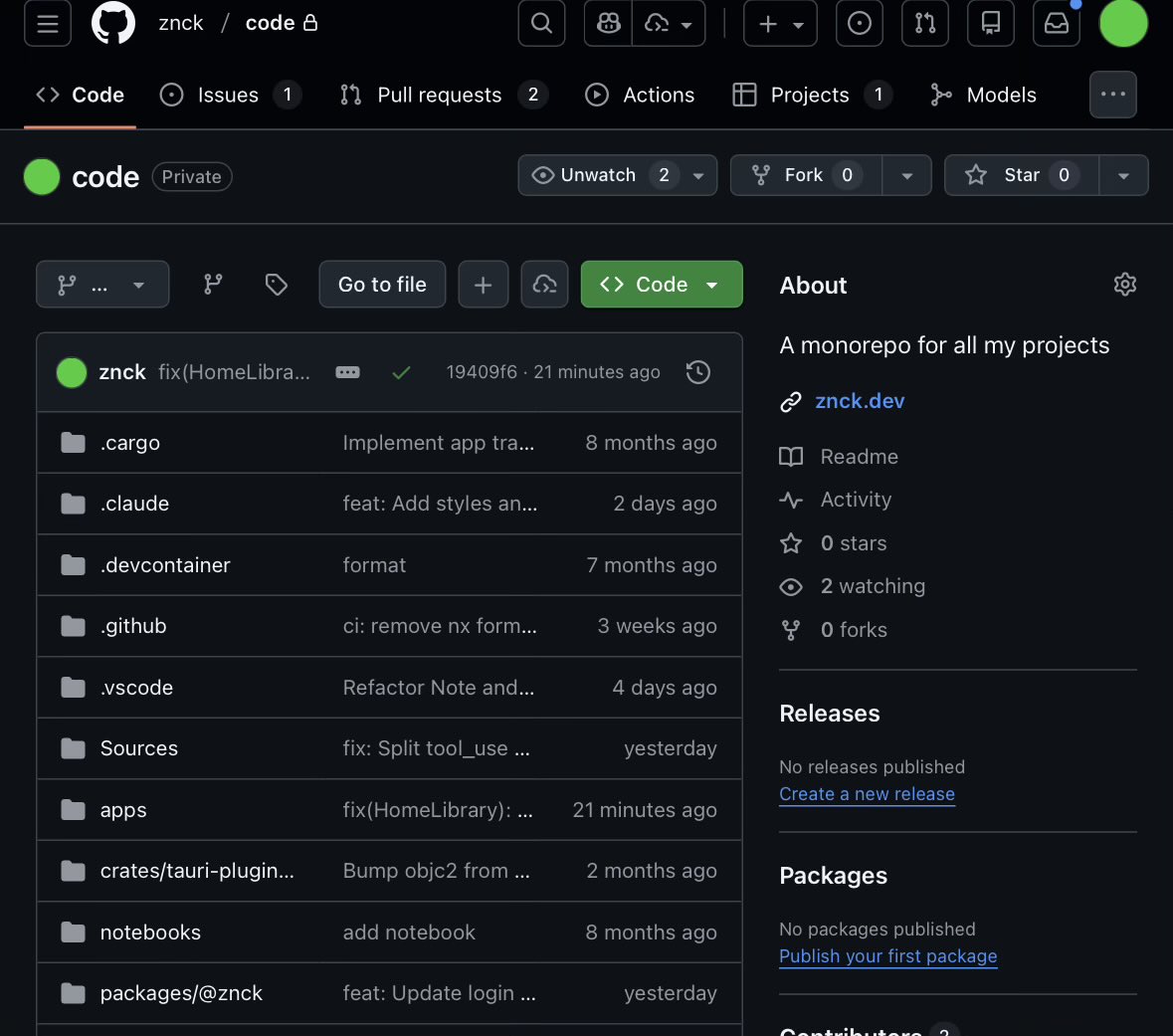Switch to the Actions tab
Viewport: 1173px width, 1036px height.
(x=640, y=96)
